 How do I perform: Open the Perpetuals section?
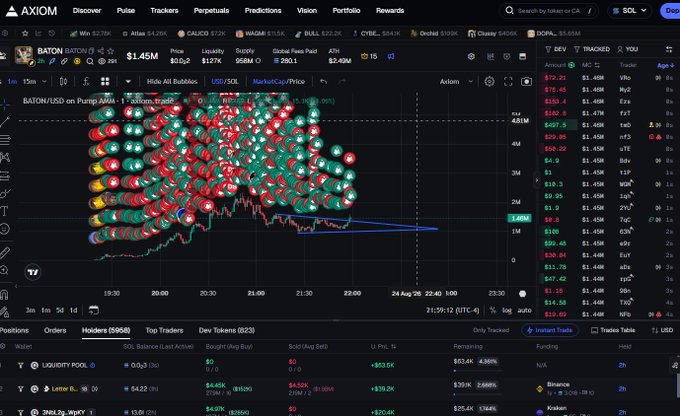(211, 10)
